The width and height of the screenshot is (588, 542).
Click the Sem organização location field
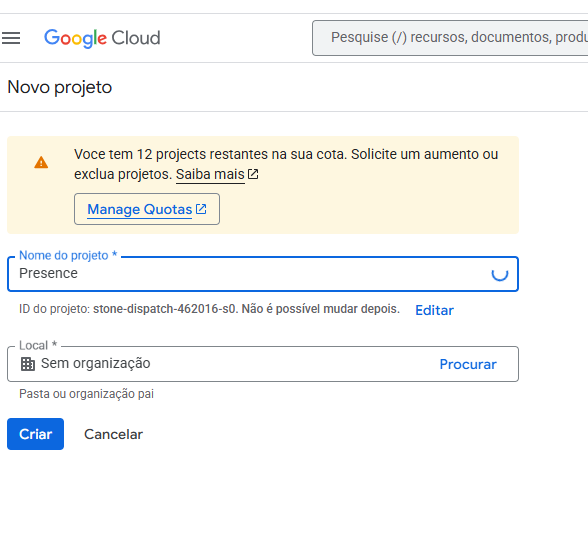tap(263, 364)
